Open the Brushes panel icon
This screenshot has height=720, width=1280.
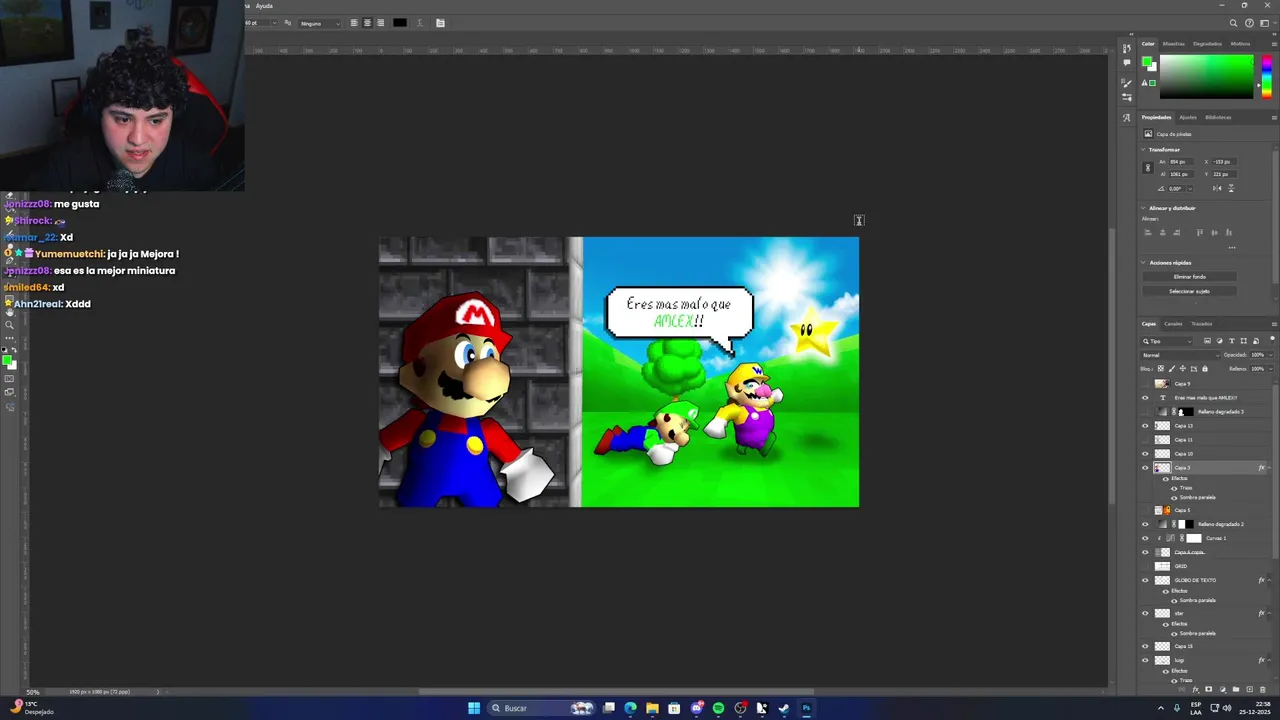[x=1127, y=83]
